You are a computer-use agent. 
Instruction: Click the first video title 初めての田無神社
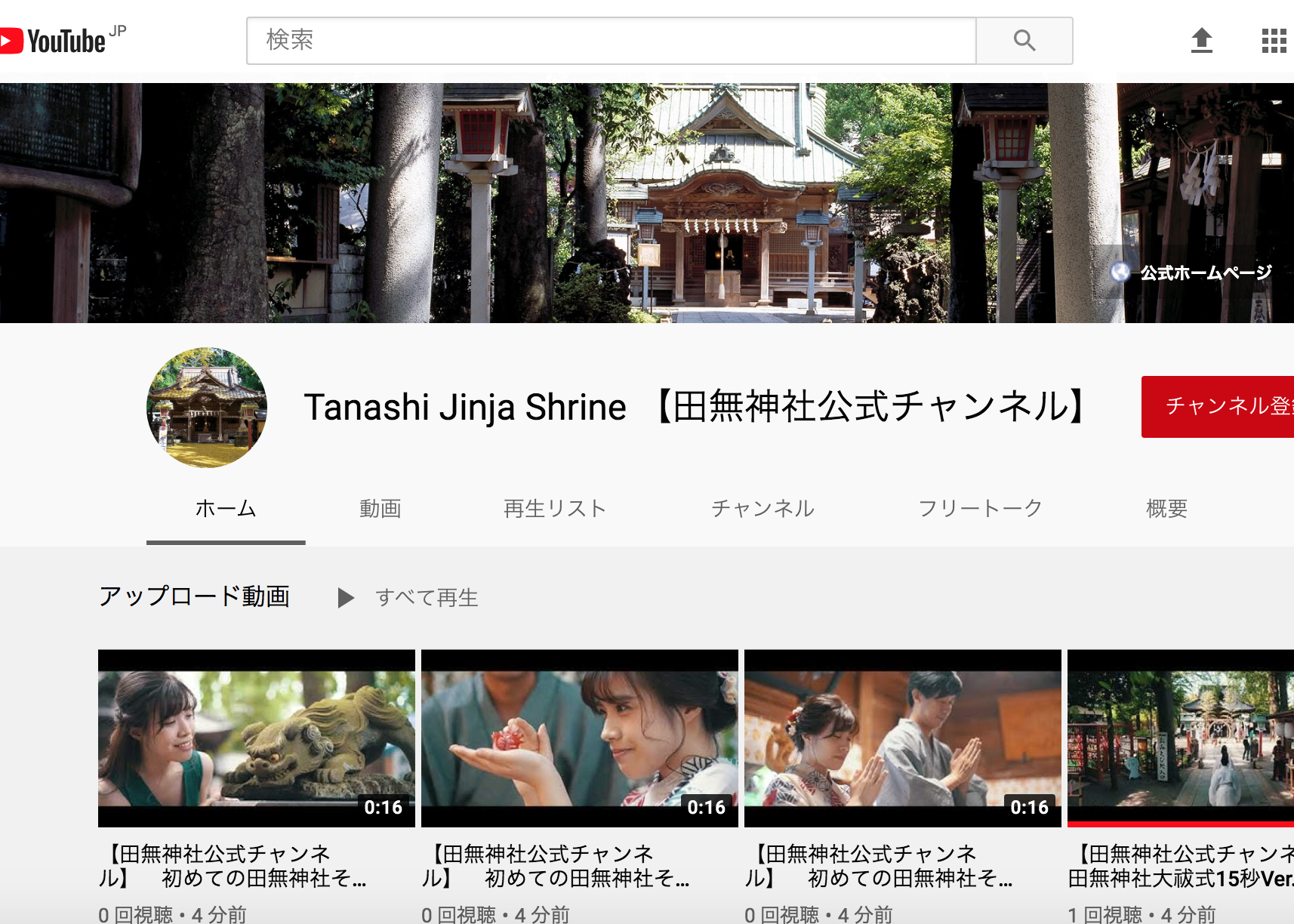233,866
